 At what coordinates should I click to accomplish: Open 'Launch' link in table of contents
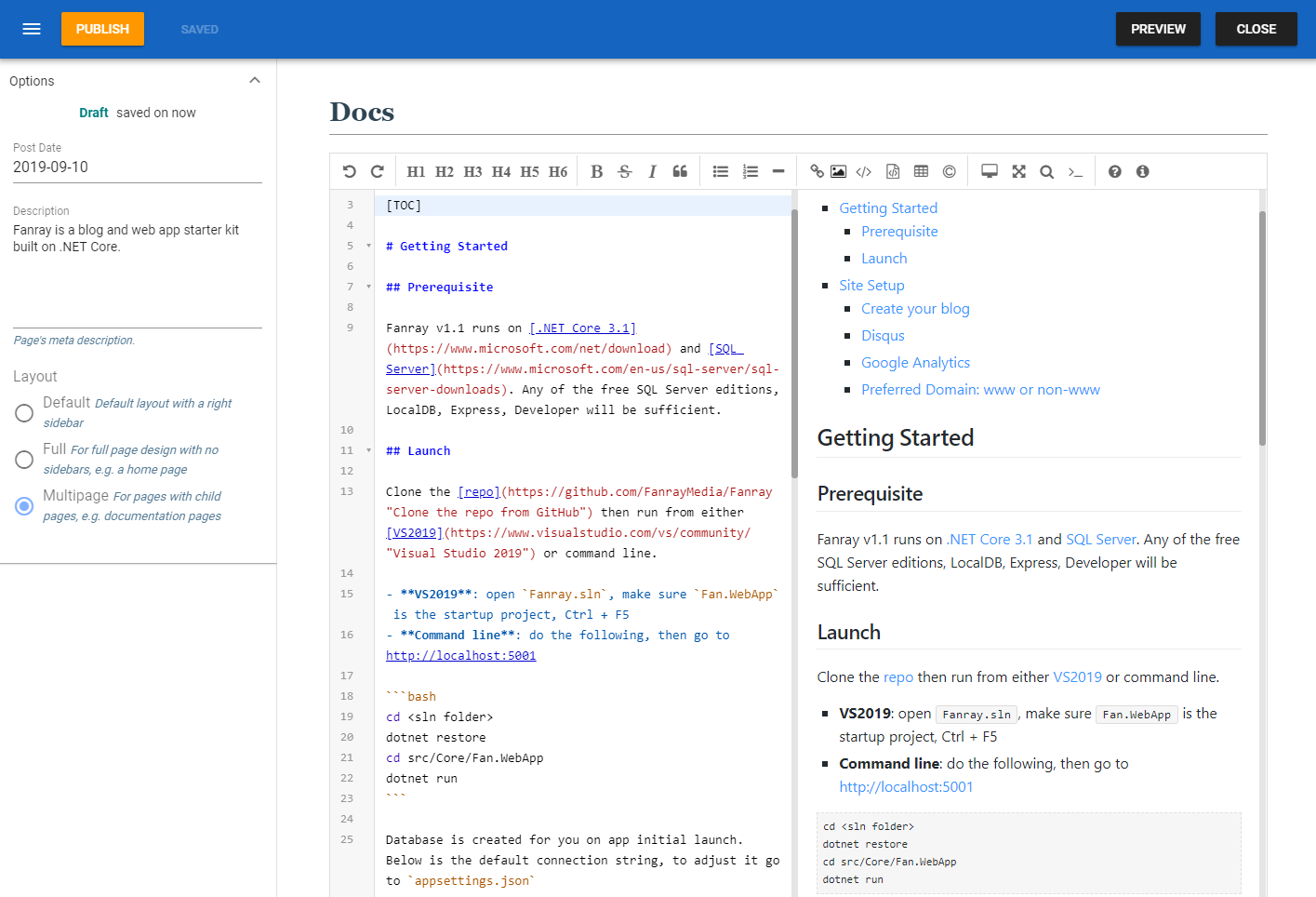click(884, 259)
